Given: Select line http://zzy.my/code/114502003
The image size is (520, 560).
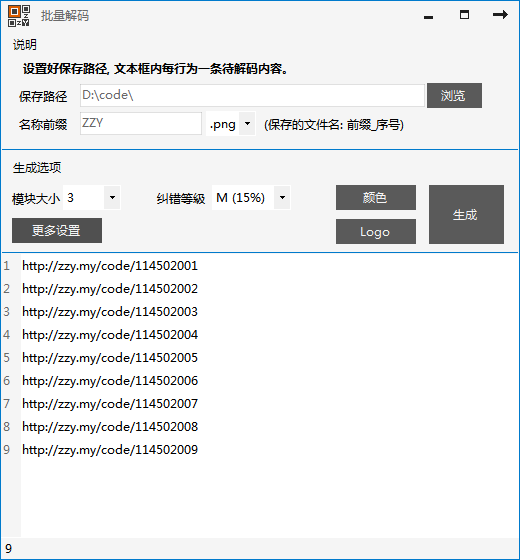Looking at the screenshot, I should (110, 312).
